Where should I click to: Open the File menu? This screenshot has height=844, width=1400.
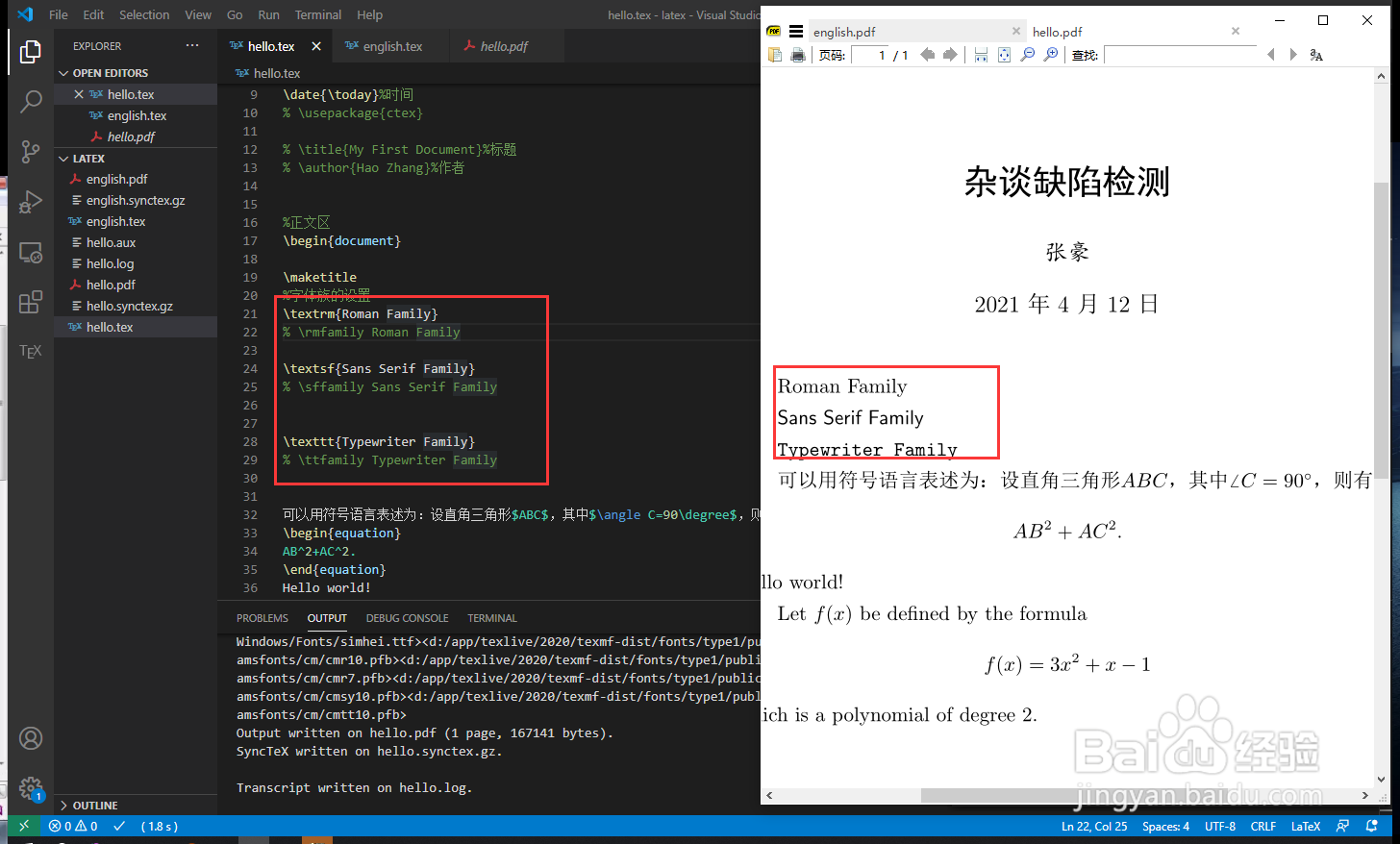click(x=59, y=14)
